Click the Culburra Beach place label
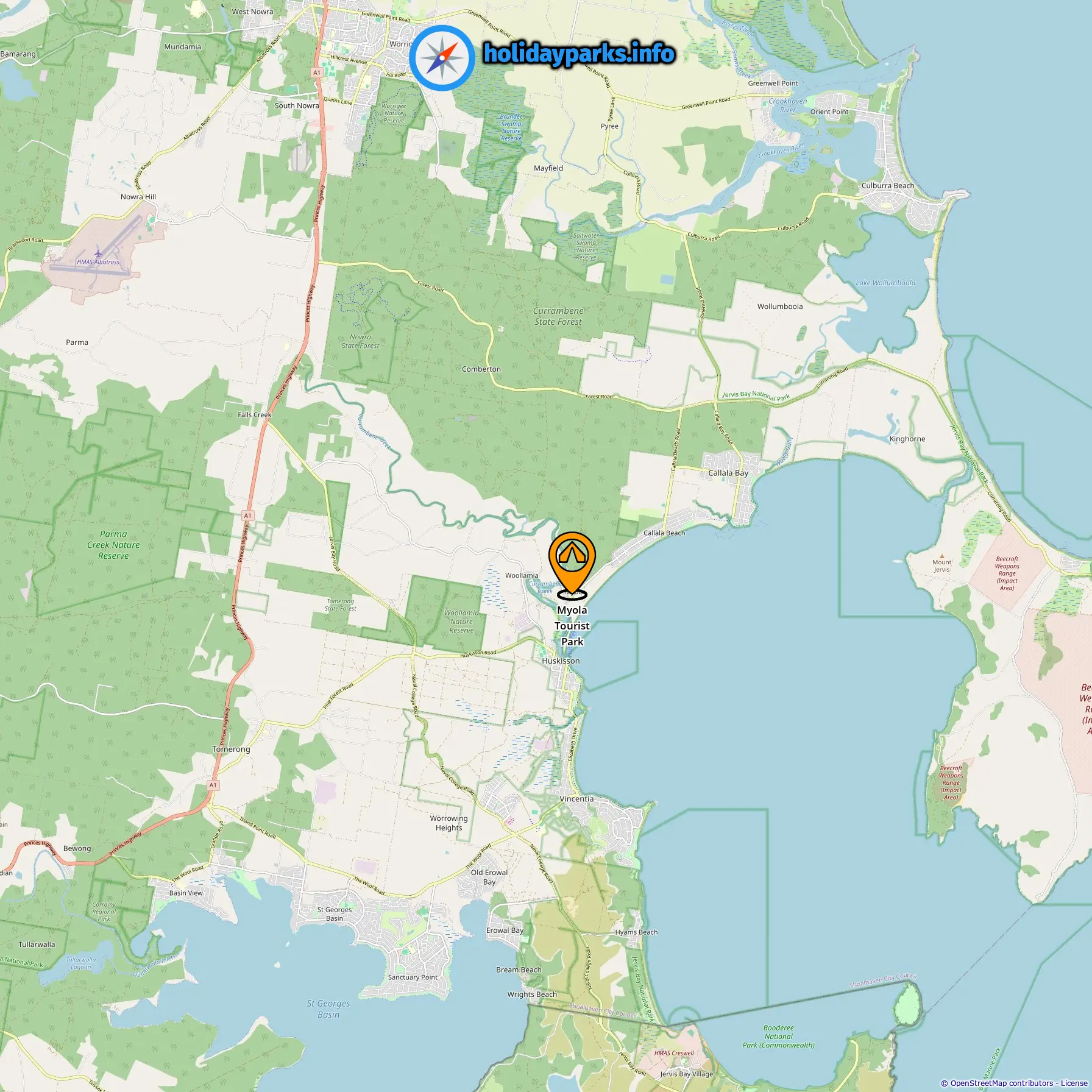 click(x=888, y=185)
